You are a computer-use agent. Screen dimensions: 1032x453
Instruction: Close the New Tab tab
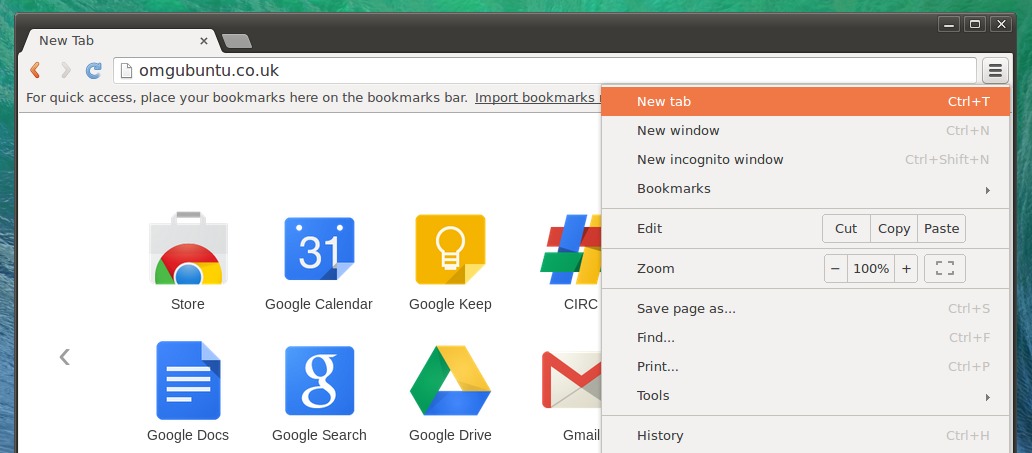204,41
